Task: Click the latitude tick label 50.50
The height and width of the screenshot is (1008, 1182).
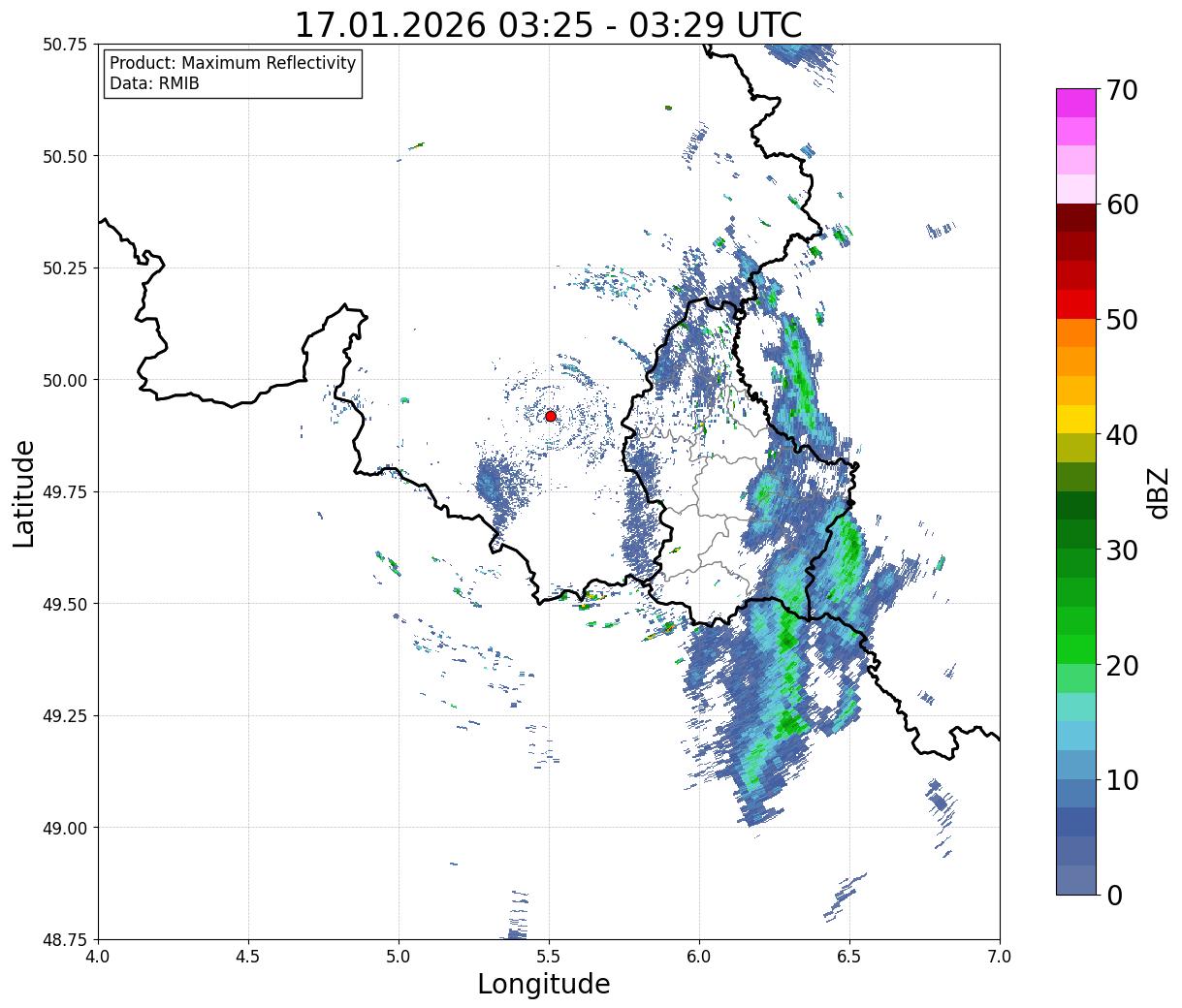Action: point(64,156)
